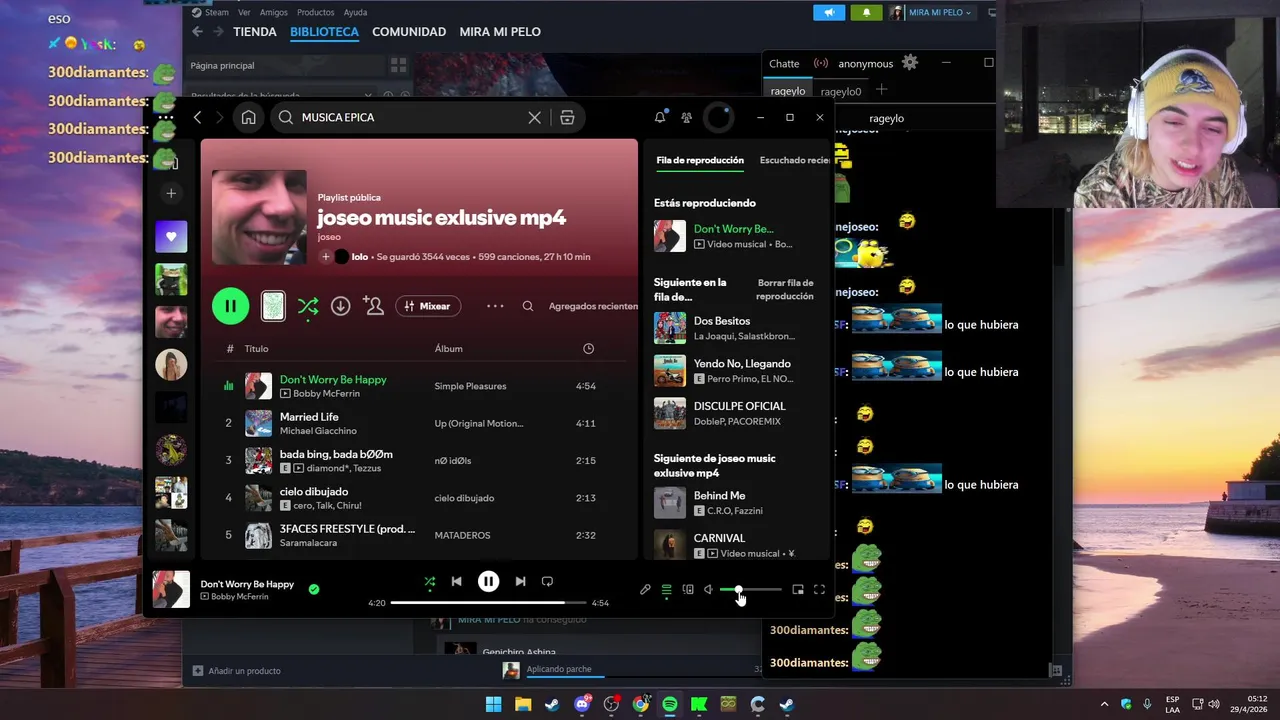Open miniplayer from the player bar

point(798,590)
